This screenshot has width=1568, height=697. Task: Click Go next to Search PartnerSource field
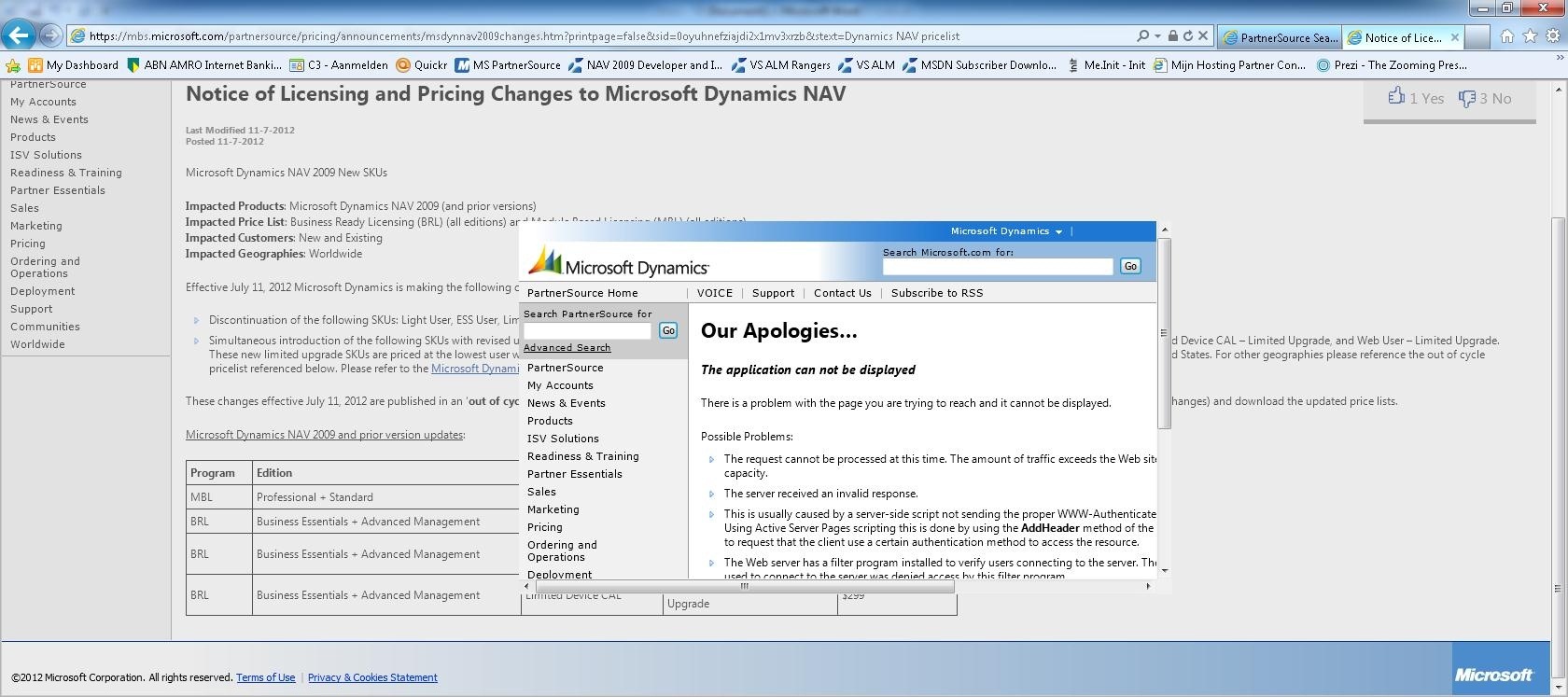click(668, 330)
